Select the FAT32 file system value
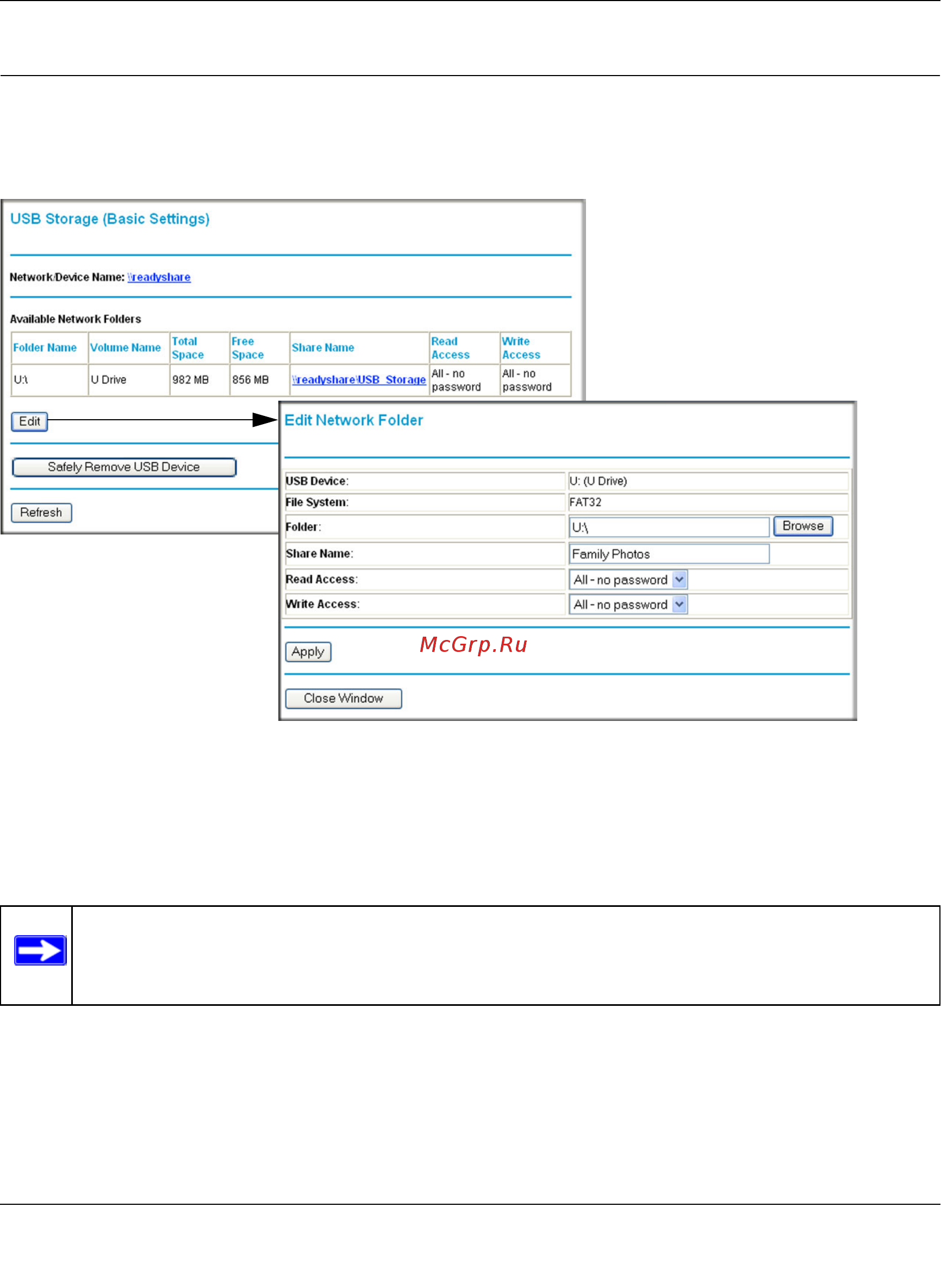The height and width of the screenshot is (1288, 941). pos(585,502)
